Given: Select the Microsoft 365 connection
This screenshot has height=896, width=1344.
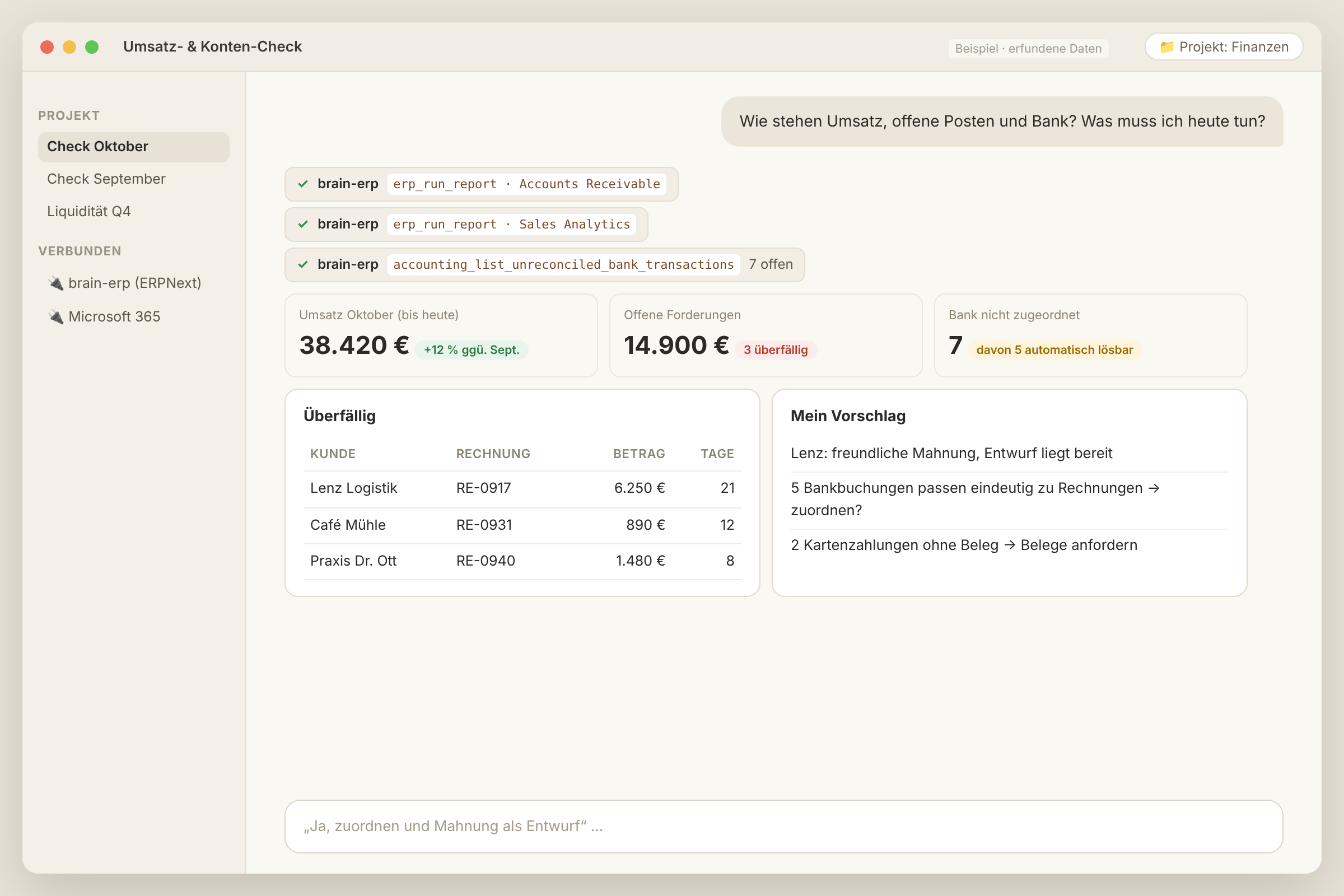Looking at the screenshot, I should 134,316.
